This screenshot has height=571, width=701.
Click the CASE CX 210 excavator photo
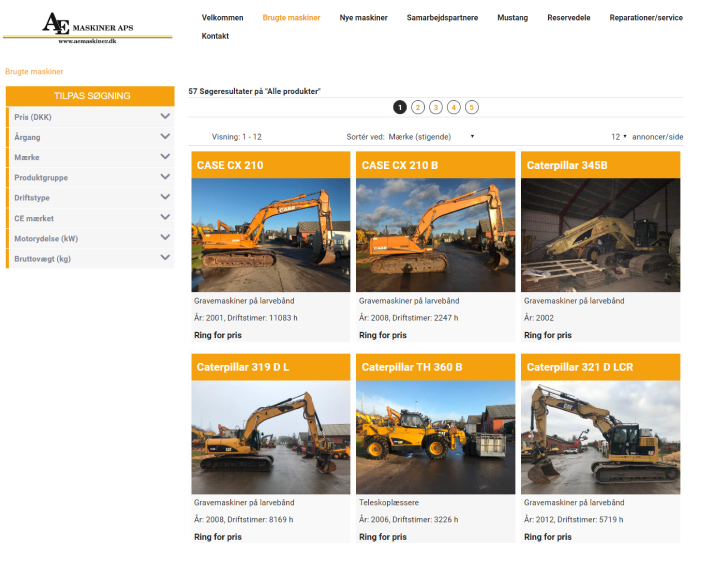[270, 235]
